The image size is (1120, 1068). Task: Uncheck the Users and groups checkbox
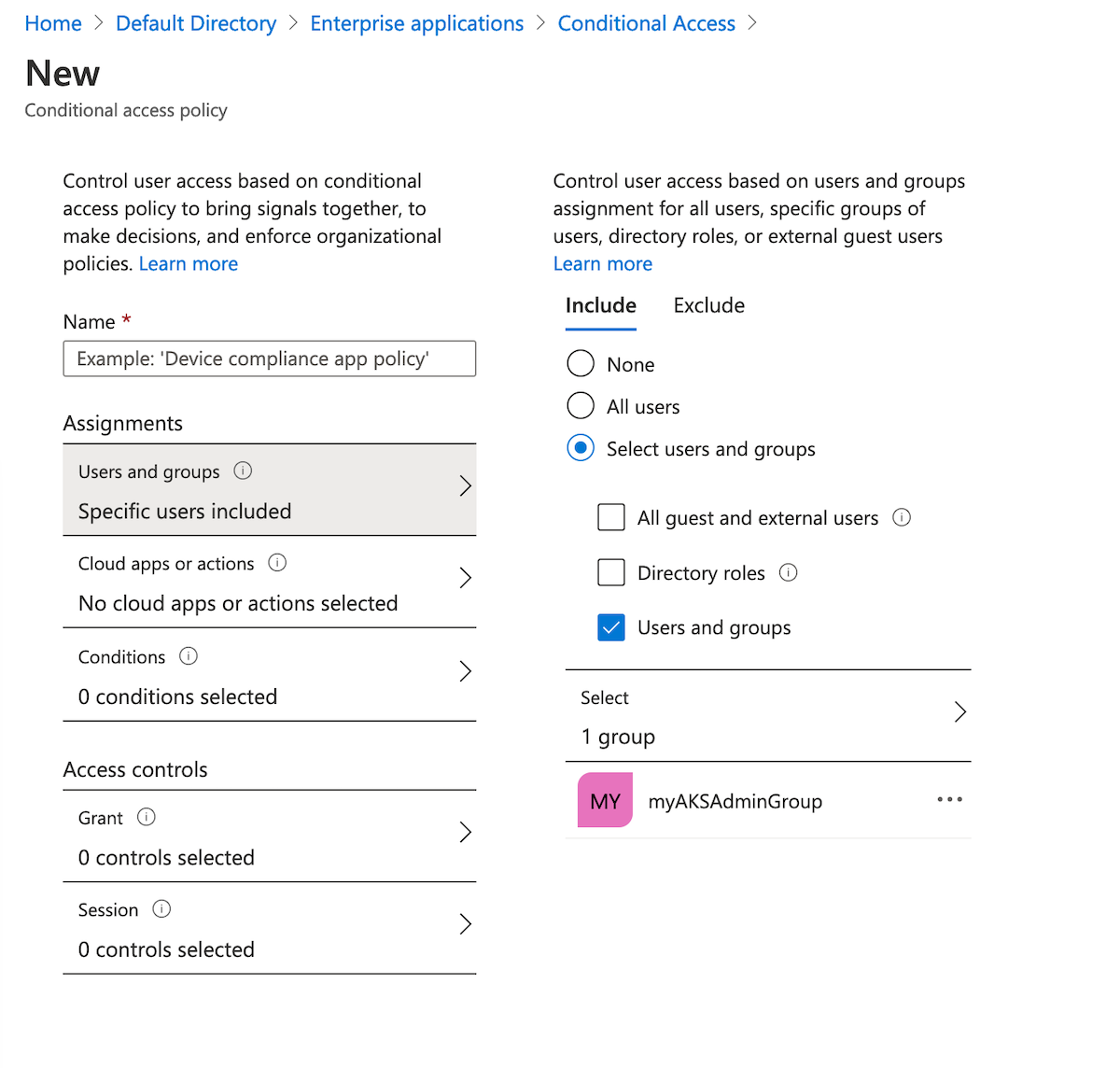coord(610,626)
